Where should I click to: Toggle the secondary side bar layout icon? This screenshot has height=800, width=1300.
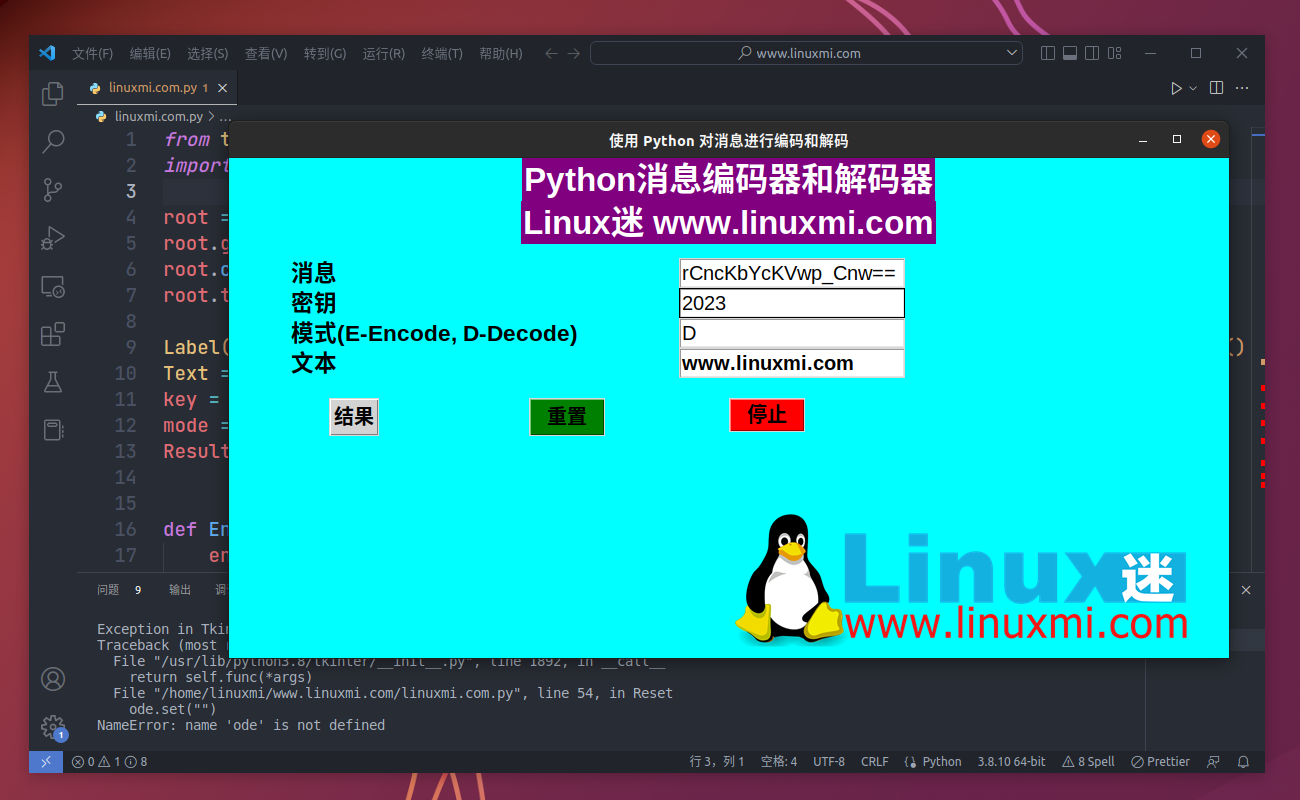(x=1092, y=53)
